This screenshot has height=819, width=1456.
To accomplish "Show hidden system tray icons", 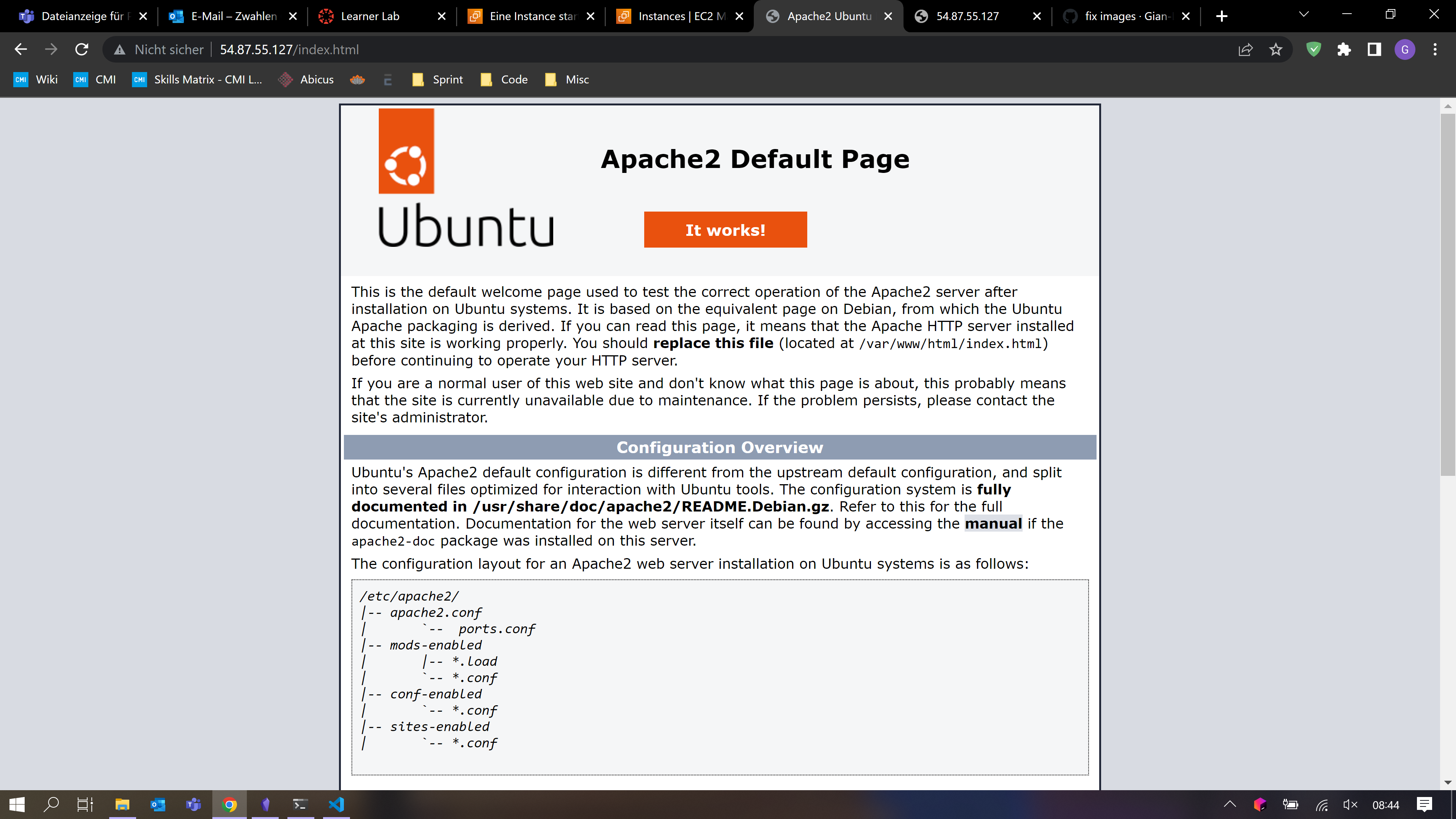I will pos(1229,804).
